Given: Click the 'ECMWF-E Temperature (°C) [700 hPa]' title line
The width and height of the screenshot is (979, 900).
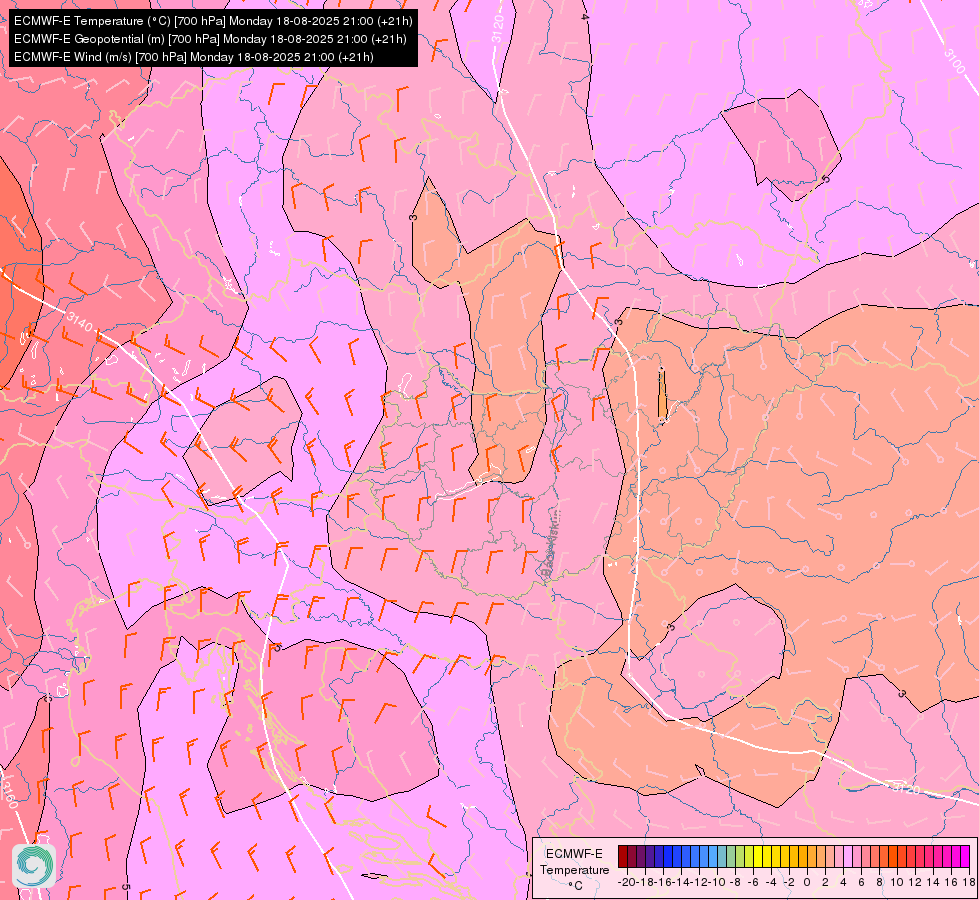Looking at the screenshot, I should click(213, 21).
